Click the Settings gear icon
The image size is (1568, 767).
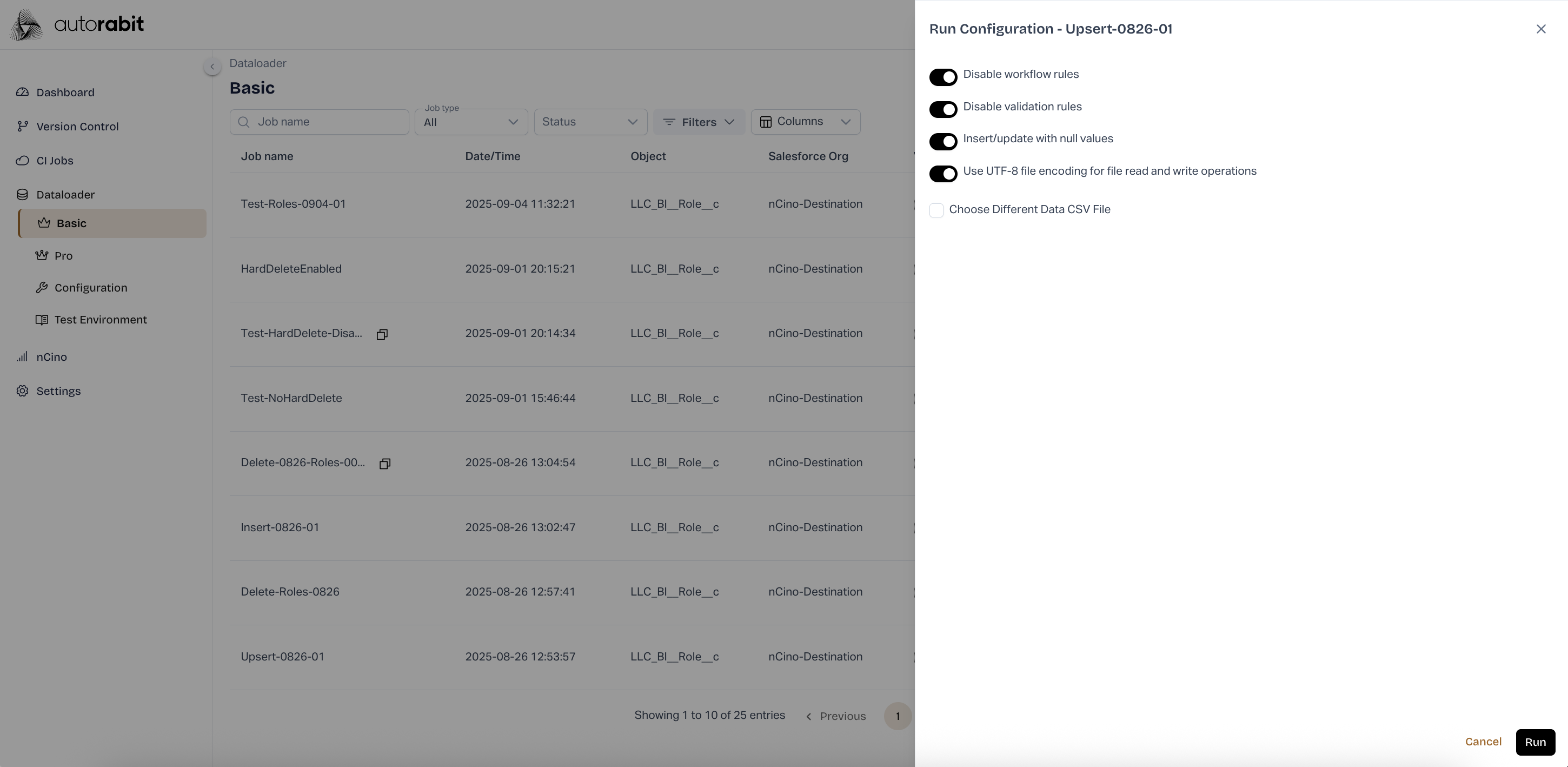click(23, 391)
